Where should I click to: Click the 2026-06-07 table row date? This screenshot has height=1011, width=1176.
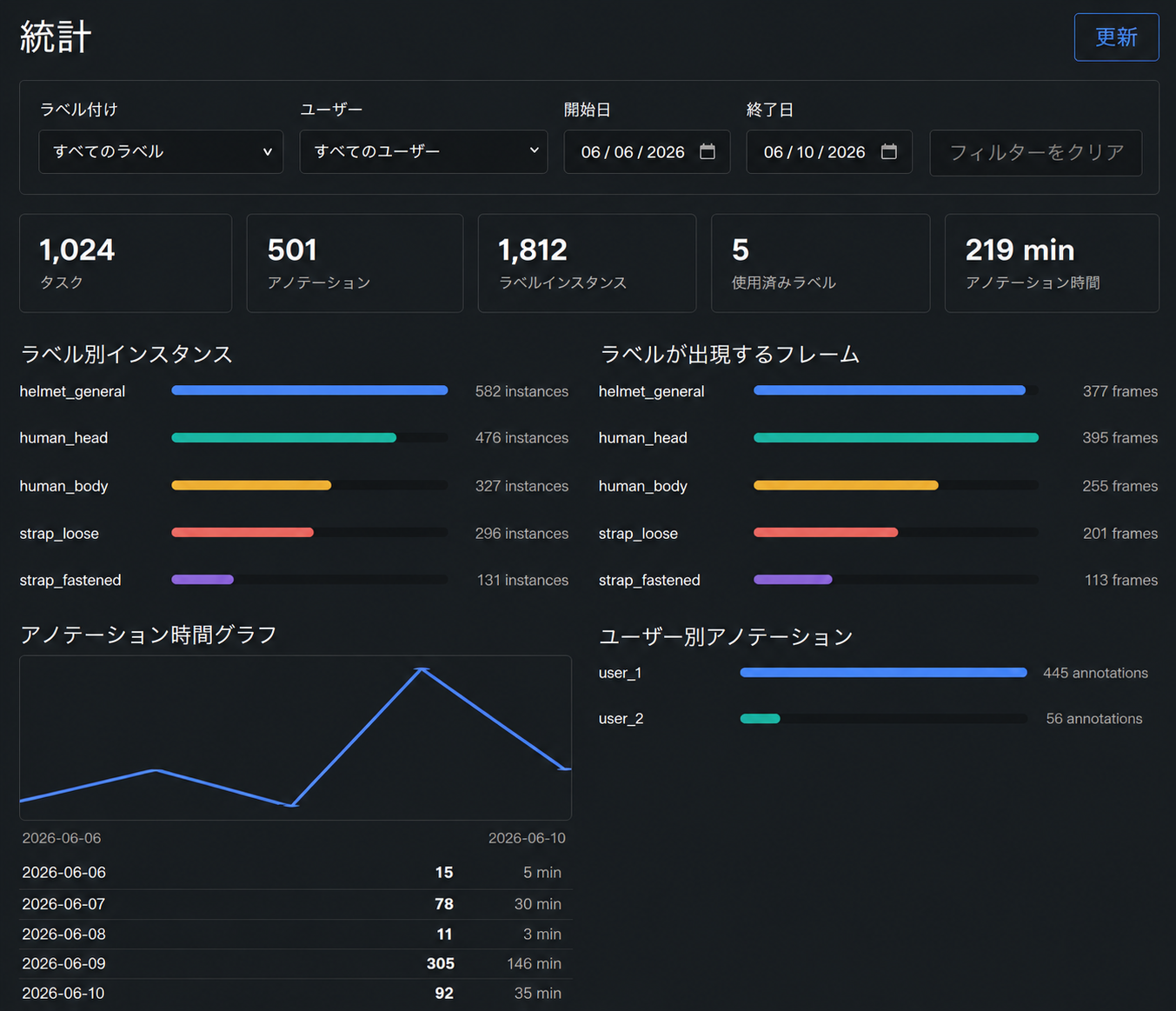point(63,904)
